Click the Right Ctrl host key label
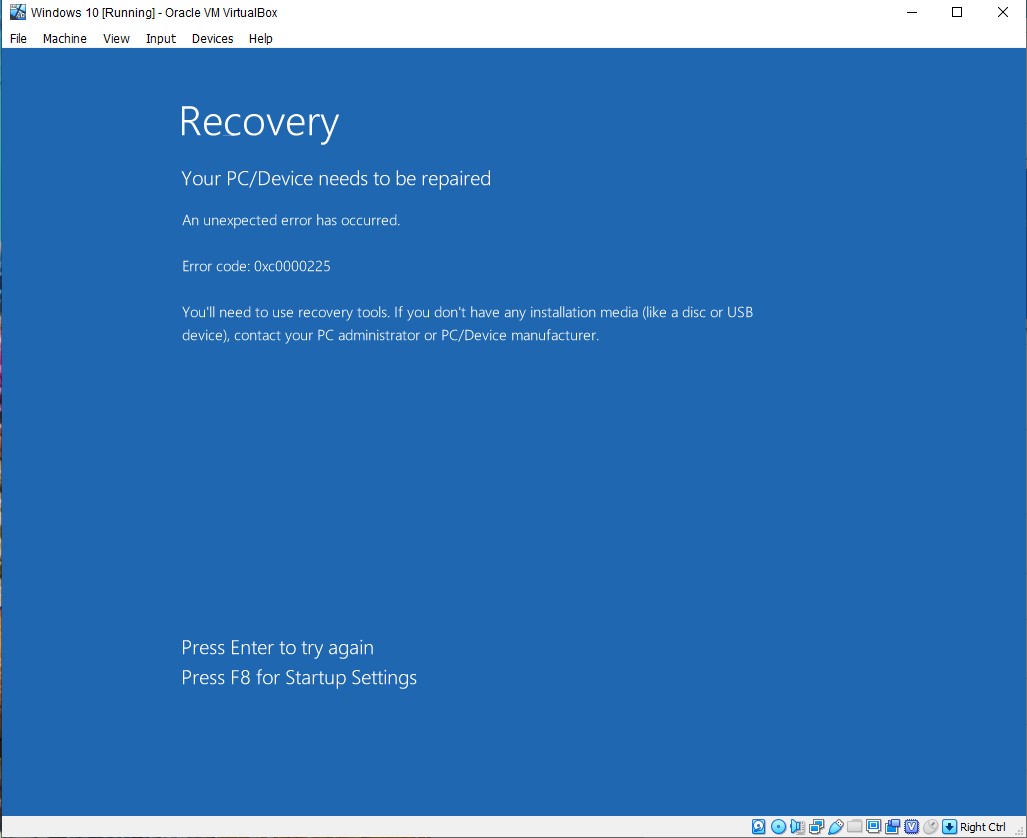The image size is (1027, 838). click(x=982, y=827)
